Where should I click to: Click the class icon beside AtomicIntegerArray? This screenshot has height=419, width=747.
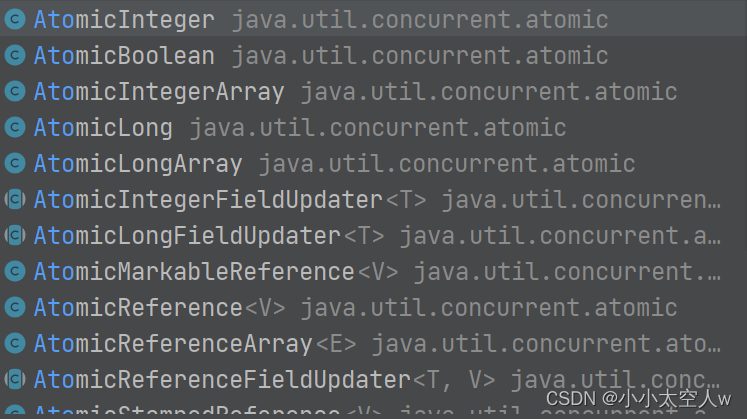pos(15,91)
